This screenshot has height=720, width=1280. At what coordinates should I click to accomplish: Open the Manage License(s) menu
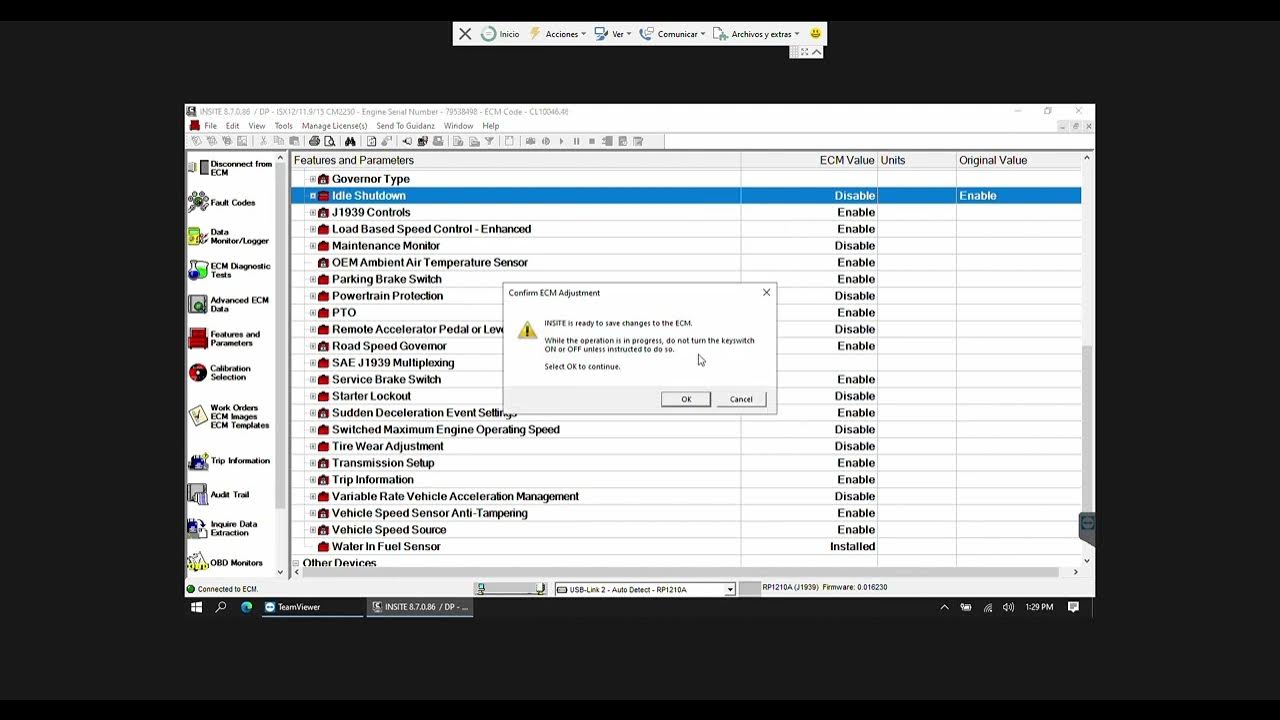pyautogui.click(x=334, y=126)
